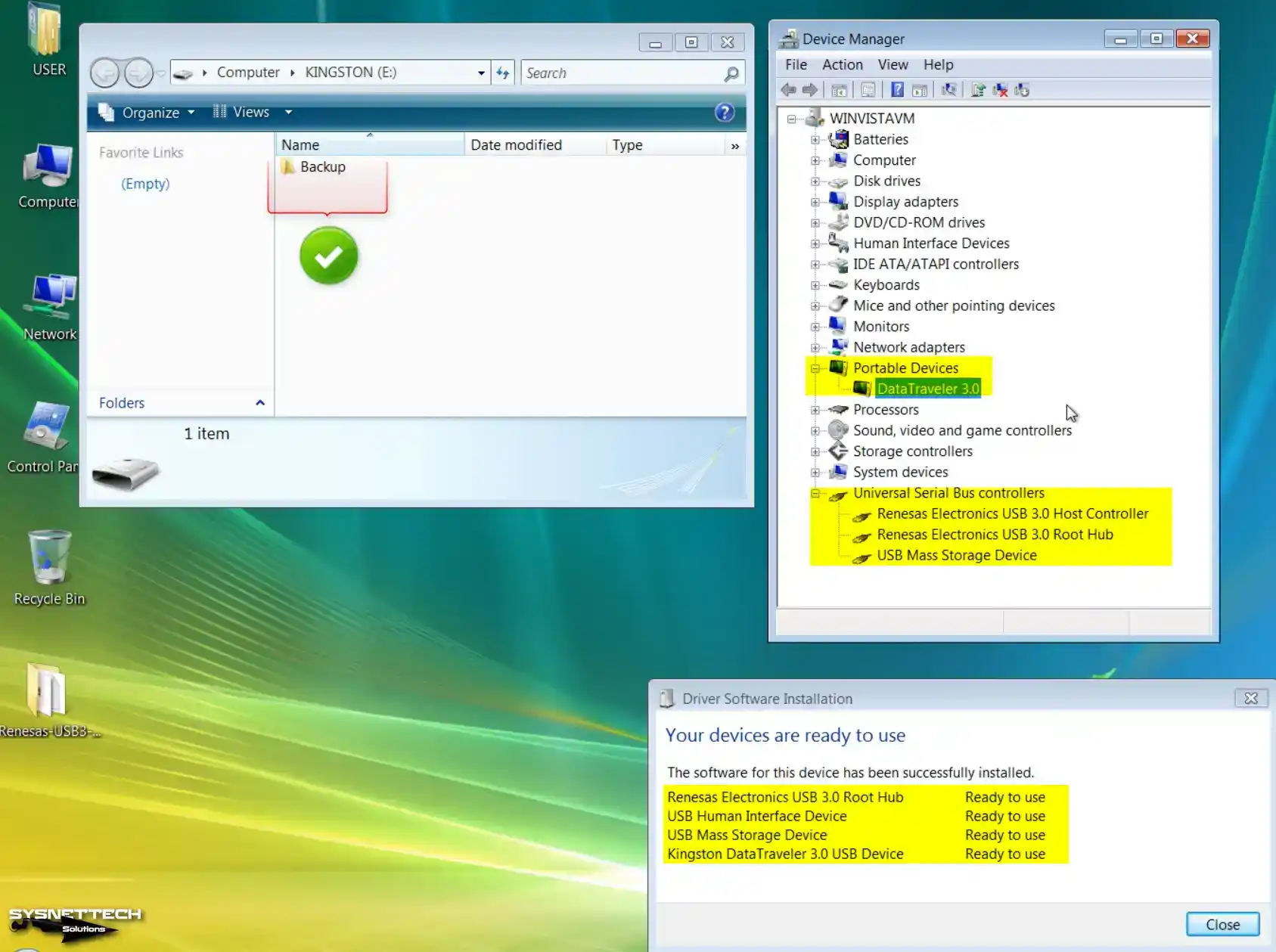Select Renesas Electronics USB 3.0 Host Controller
The image size is (1276, 952).
[x=1012, y=513]
